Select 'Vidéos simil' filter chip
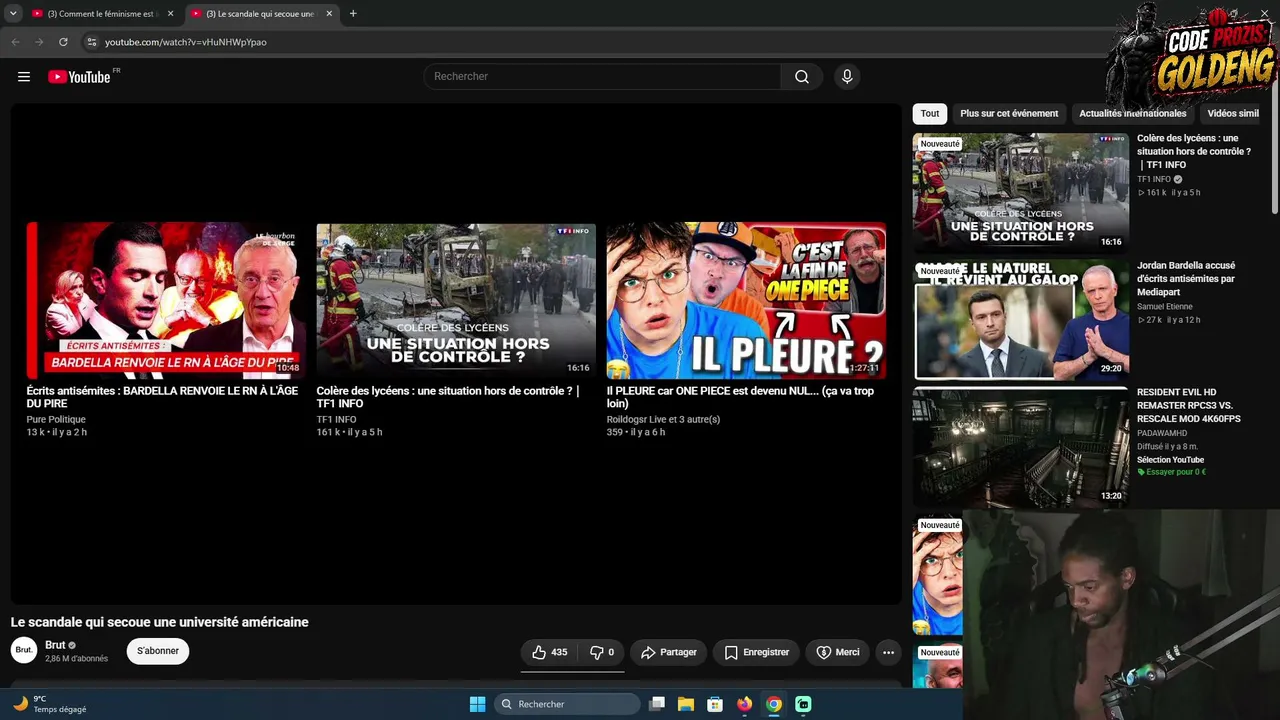Screen dimensions: 1280x720 1234,114
